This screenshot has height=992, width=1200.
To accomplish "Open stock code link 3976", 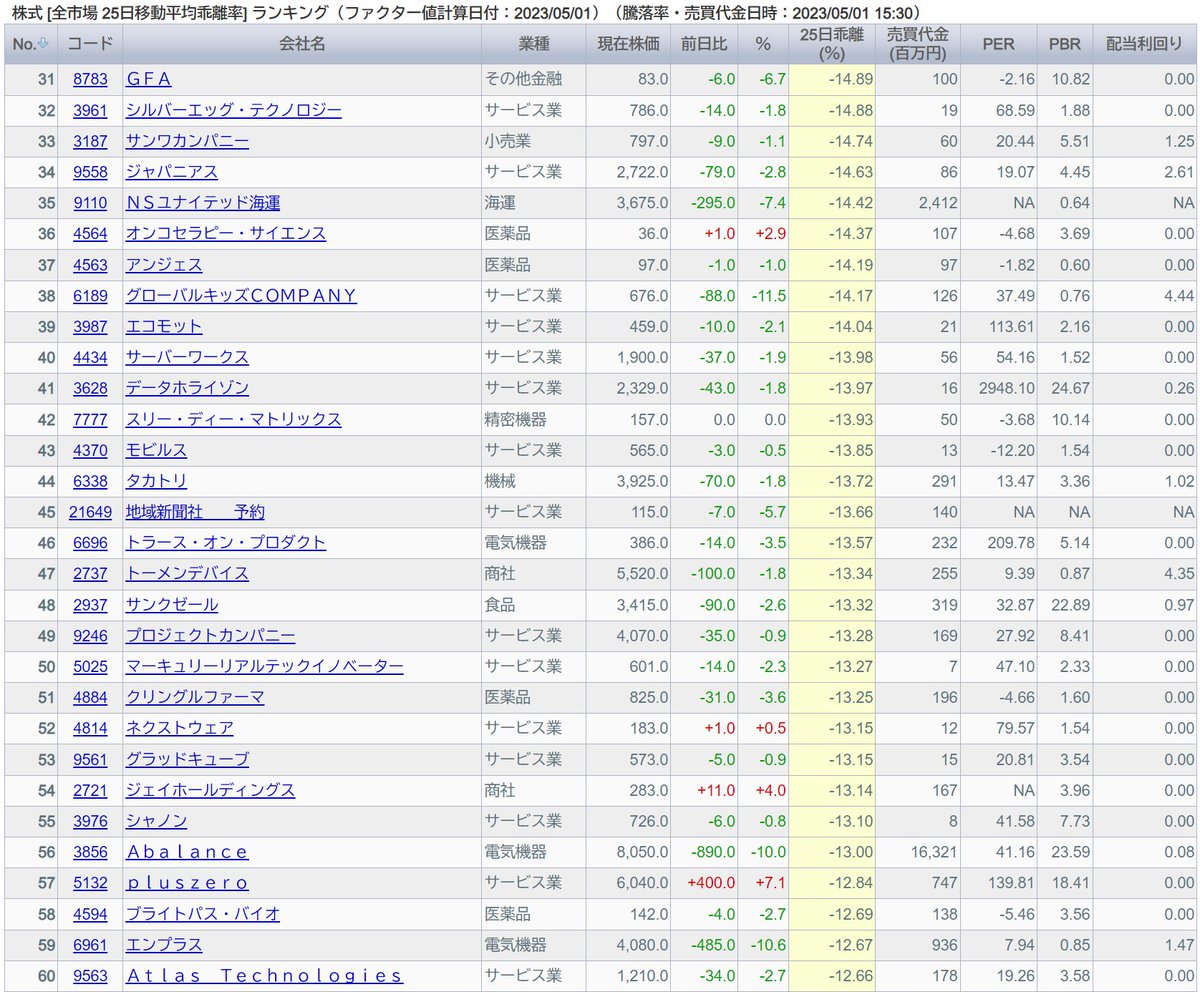I will 90,822.
